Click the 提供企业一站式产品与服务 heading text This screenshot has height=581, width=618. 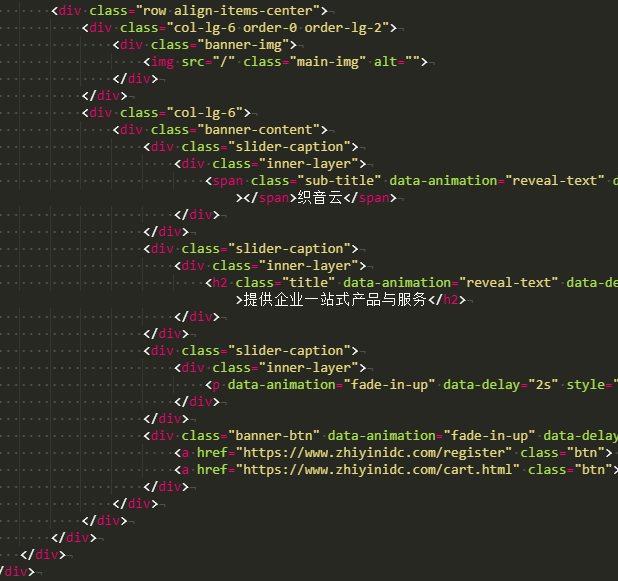pyautogui.click(x=335, y=300)
